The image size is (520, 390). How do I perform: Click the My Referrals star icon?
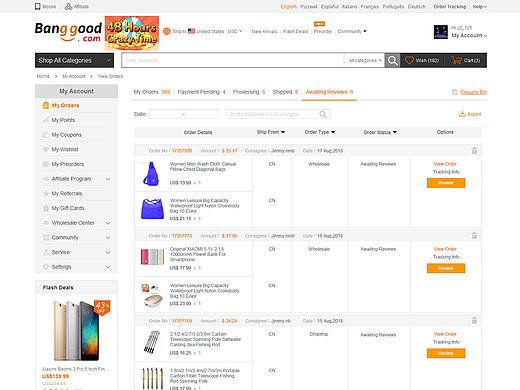(46, 193)
